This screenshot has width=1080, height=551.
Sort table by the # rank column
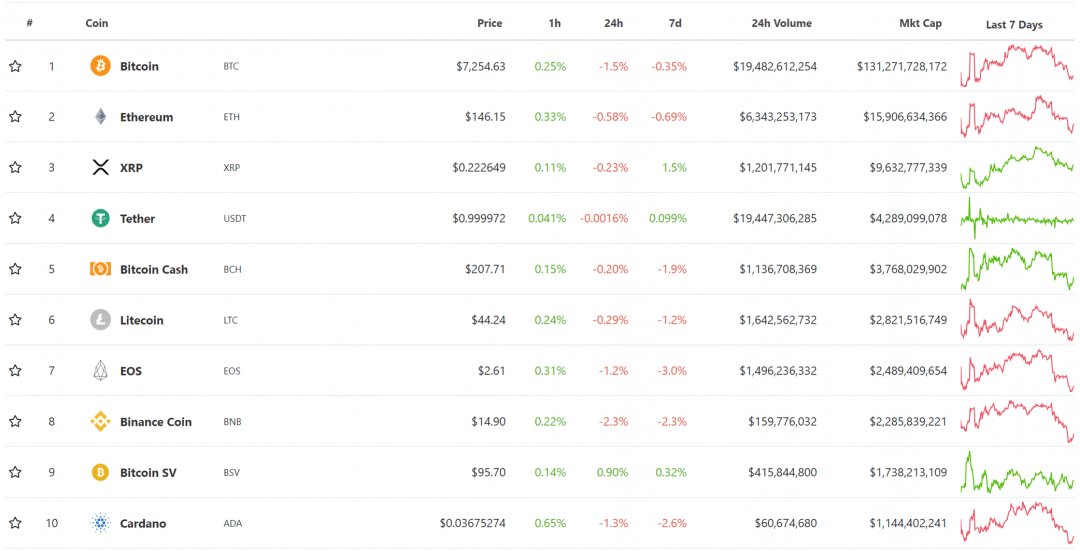tap(30, 23)
